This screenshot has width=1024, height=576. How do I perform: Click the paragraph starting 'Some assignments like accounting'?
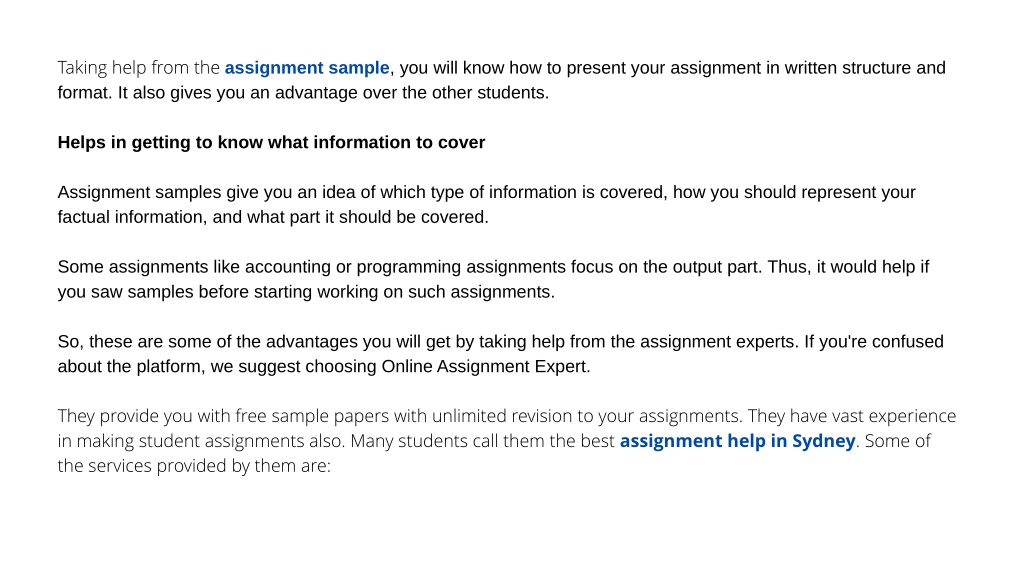click(493, 279)
